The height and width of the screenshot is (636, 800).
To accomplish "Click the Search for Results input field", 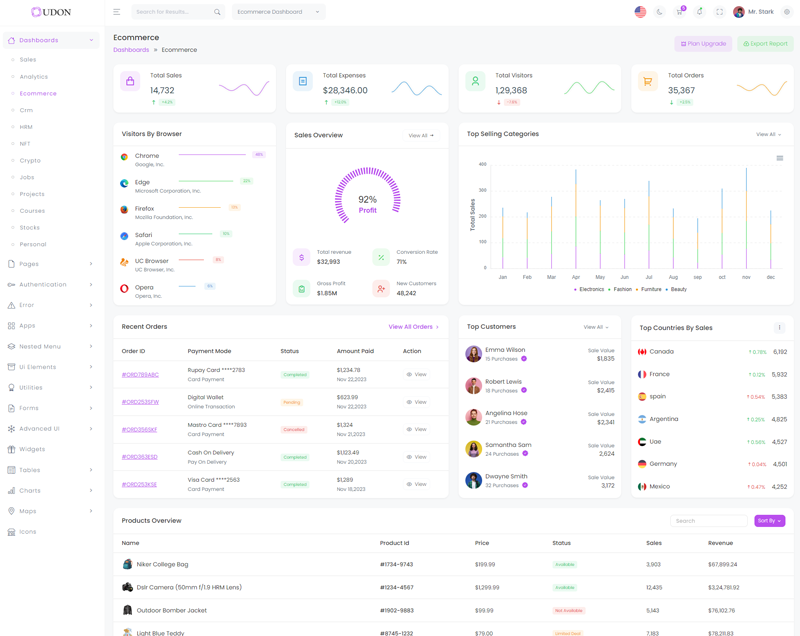I will pos(172,12).
